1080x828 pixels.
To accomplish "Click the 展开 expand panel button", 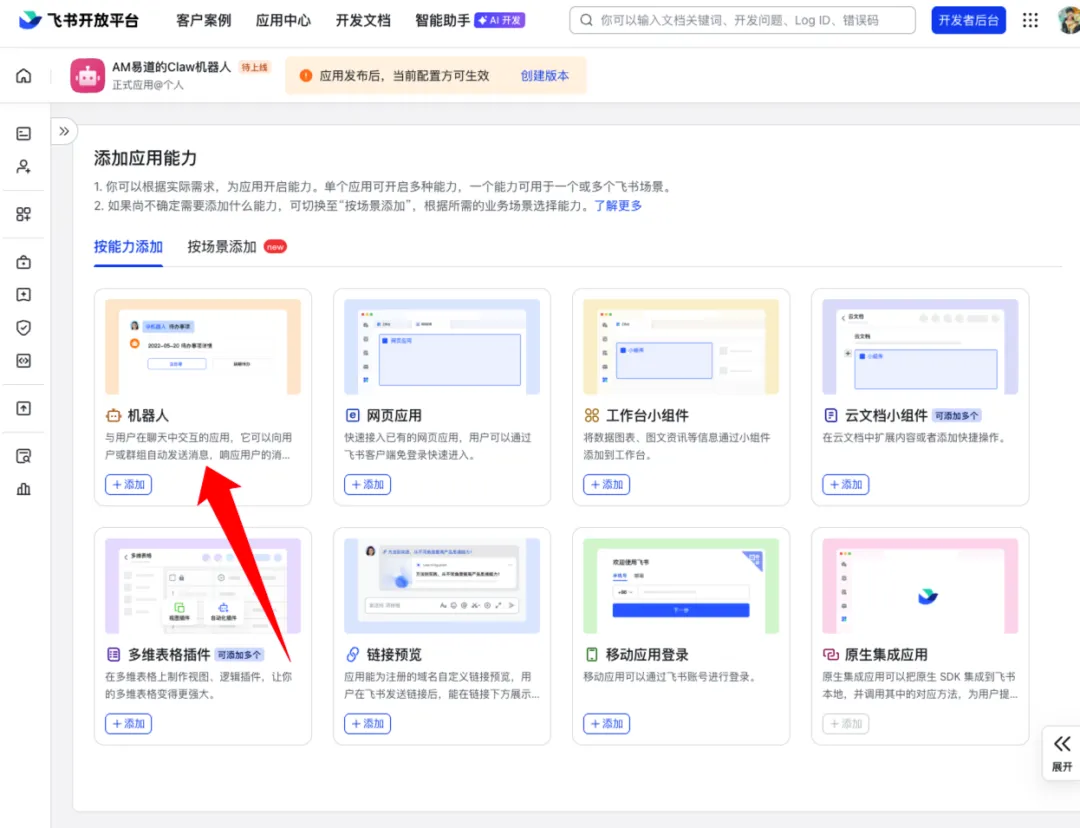I will click(1061, 752).
